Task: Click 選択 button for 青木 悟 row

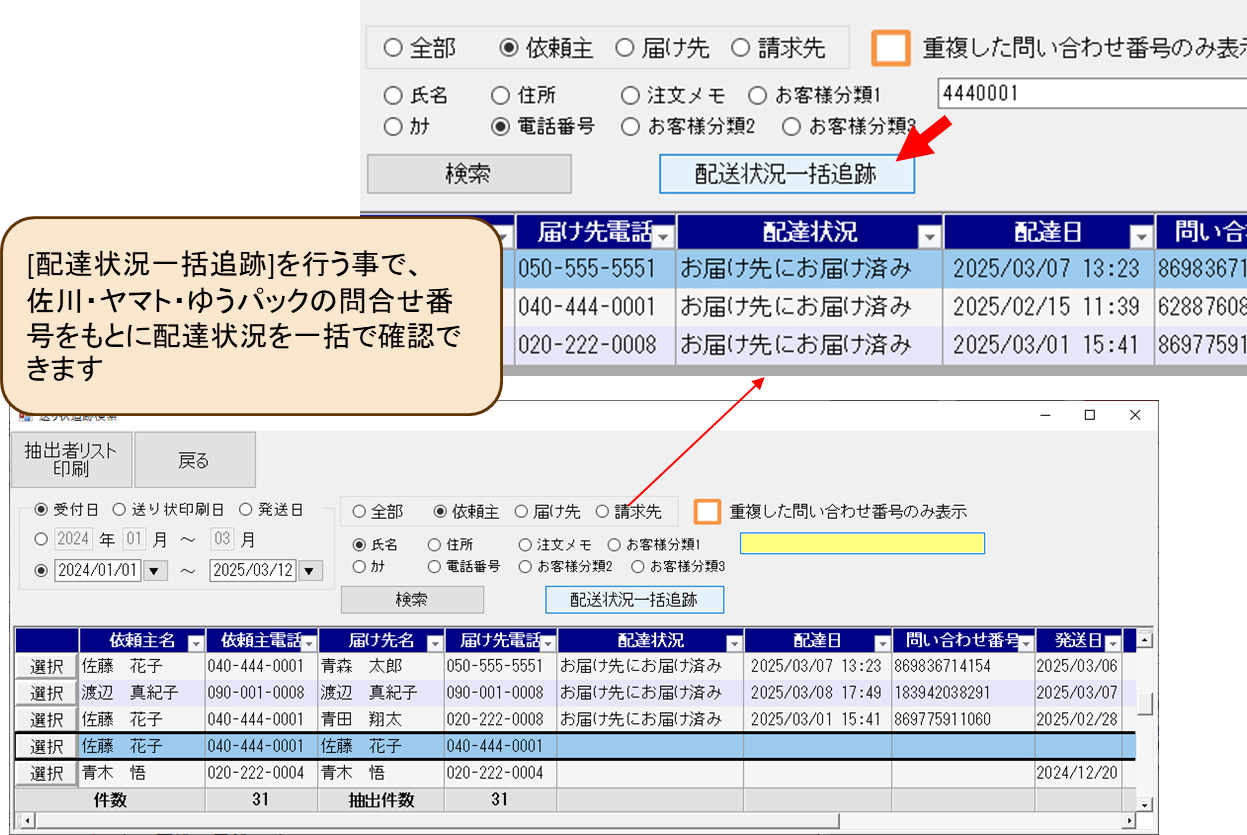Action: (46, 774)
